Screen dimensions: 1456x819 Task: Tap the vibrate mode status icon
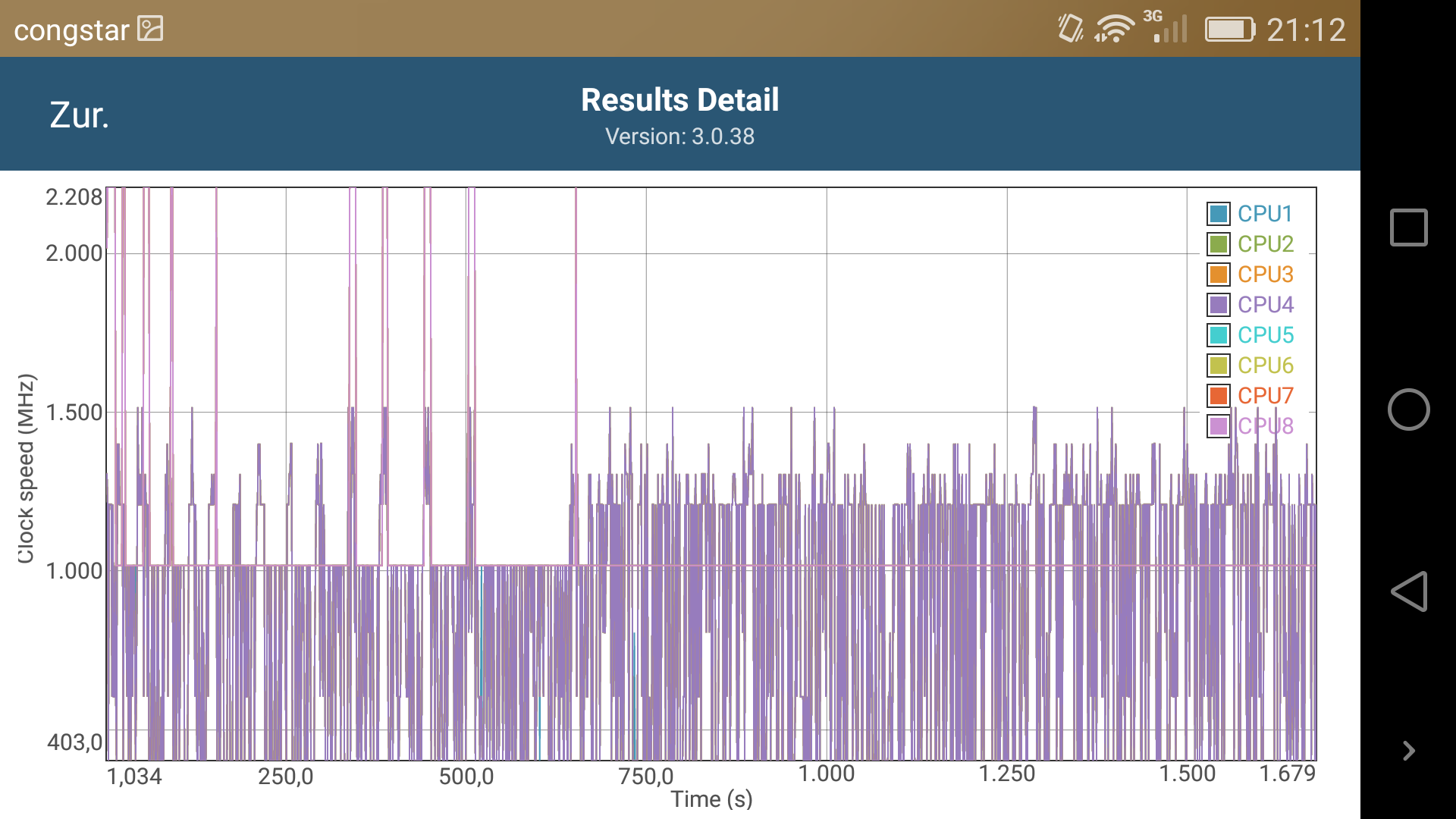point(1070,30)
